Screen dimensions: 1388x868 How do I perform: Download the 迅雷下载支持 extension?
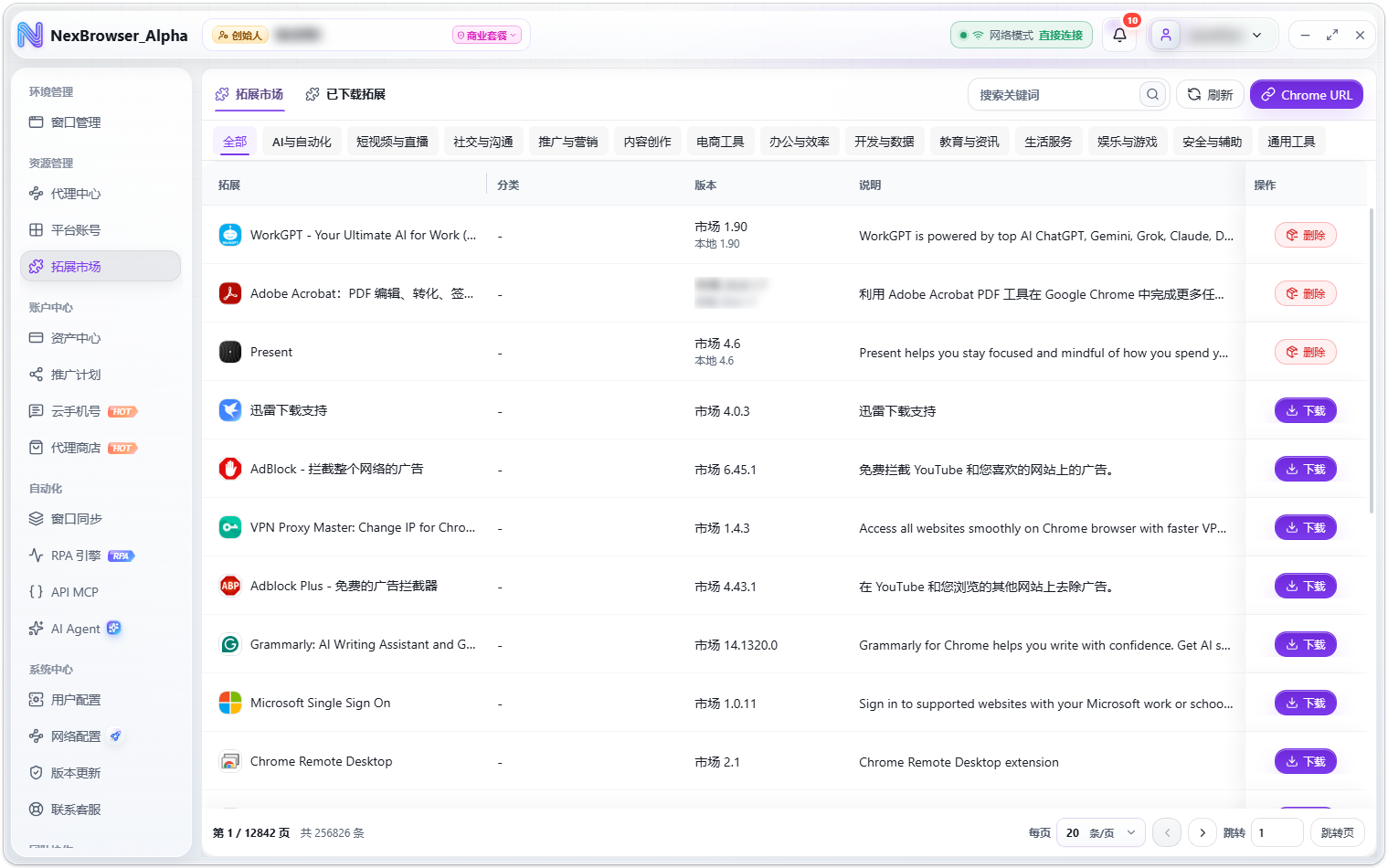coord(1306,410)
